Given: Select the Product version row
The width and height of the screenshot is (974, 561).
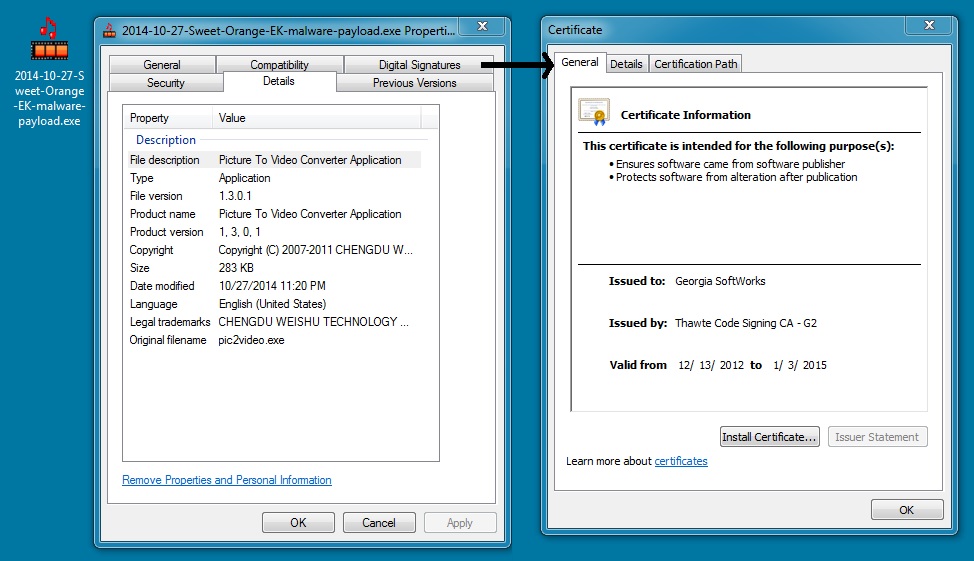Looking at the screenshot, I should [x=274, y=232].
